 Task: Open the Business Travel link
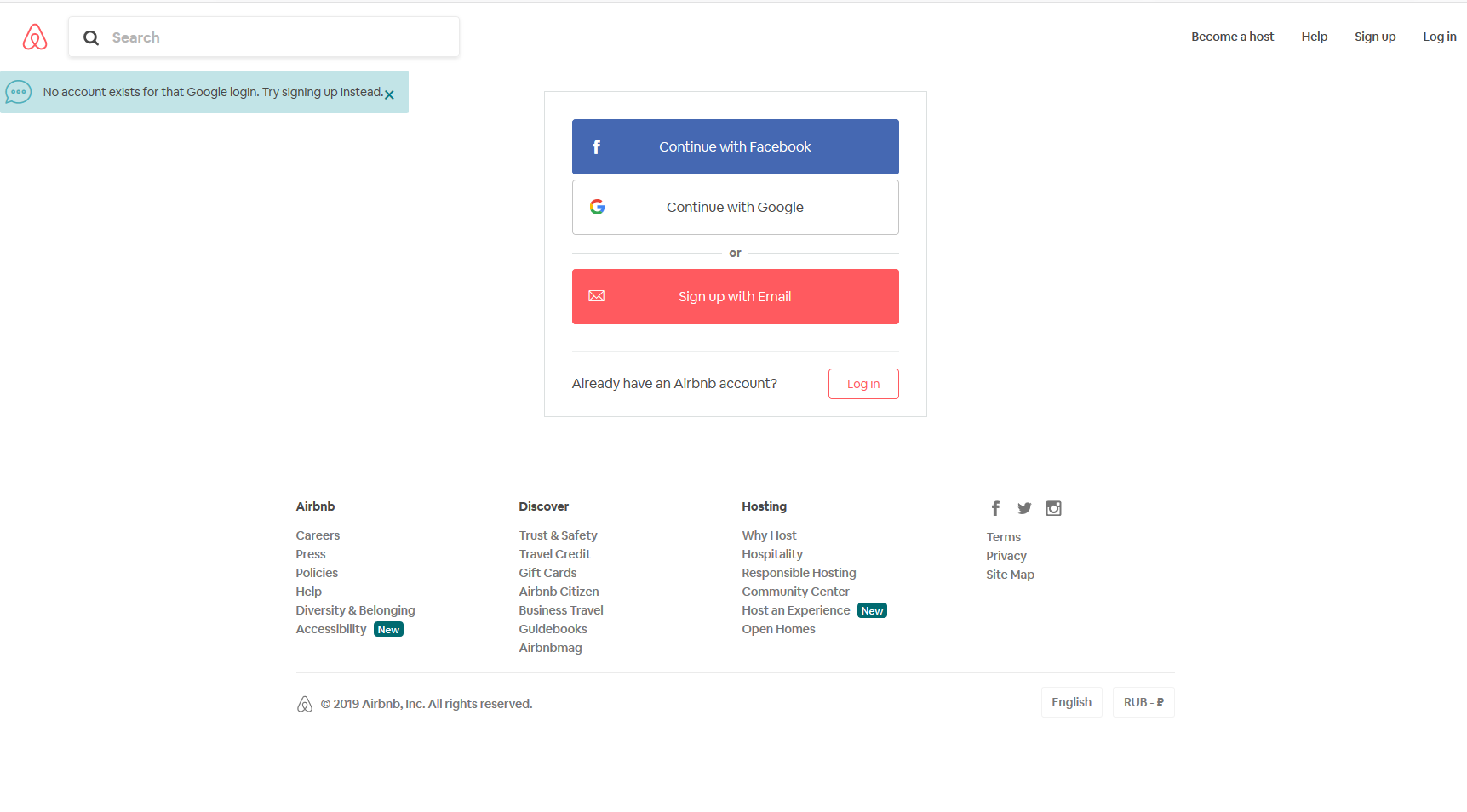561,610
